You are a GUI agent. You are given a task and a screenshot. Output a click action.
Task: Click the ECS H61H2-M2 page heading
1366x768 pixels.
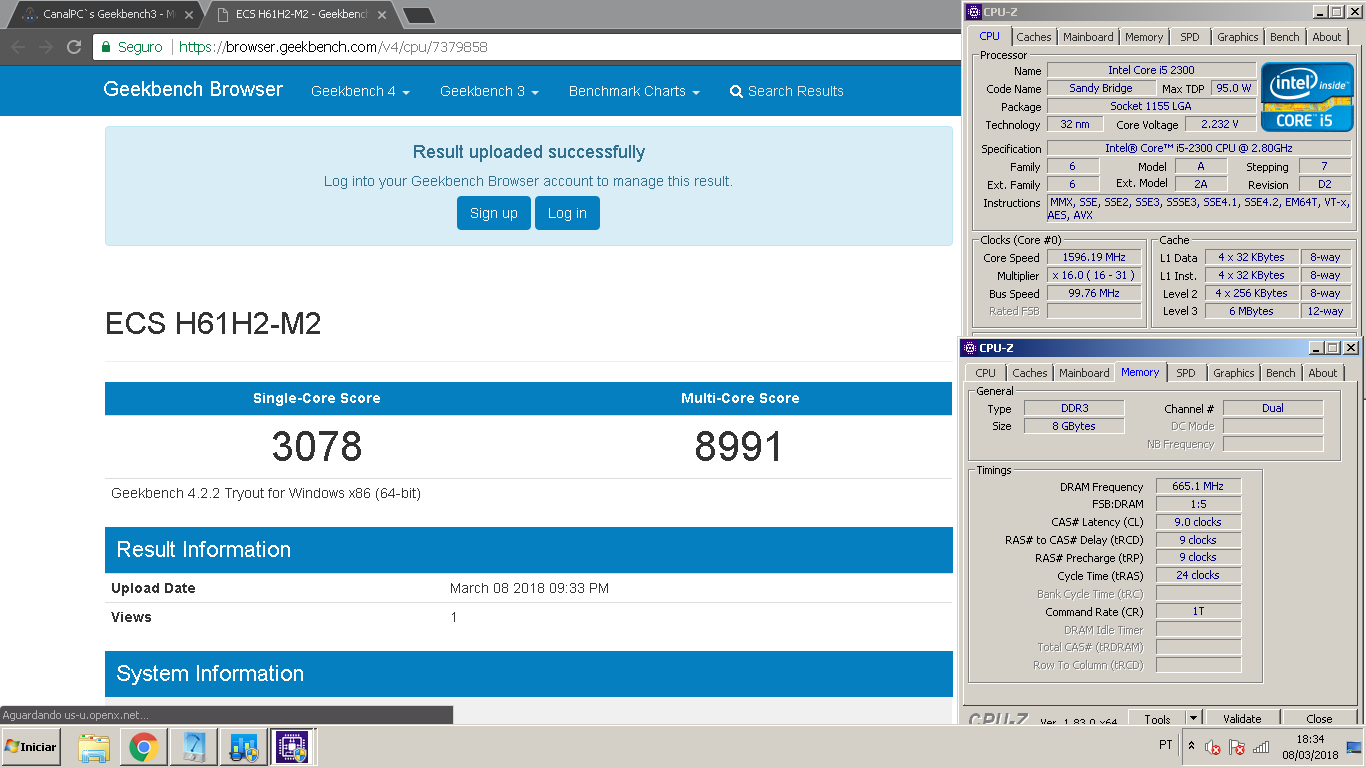tap(213, 324)
